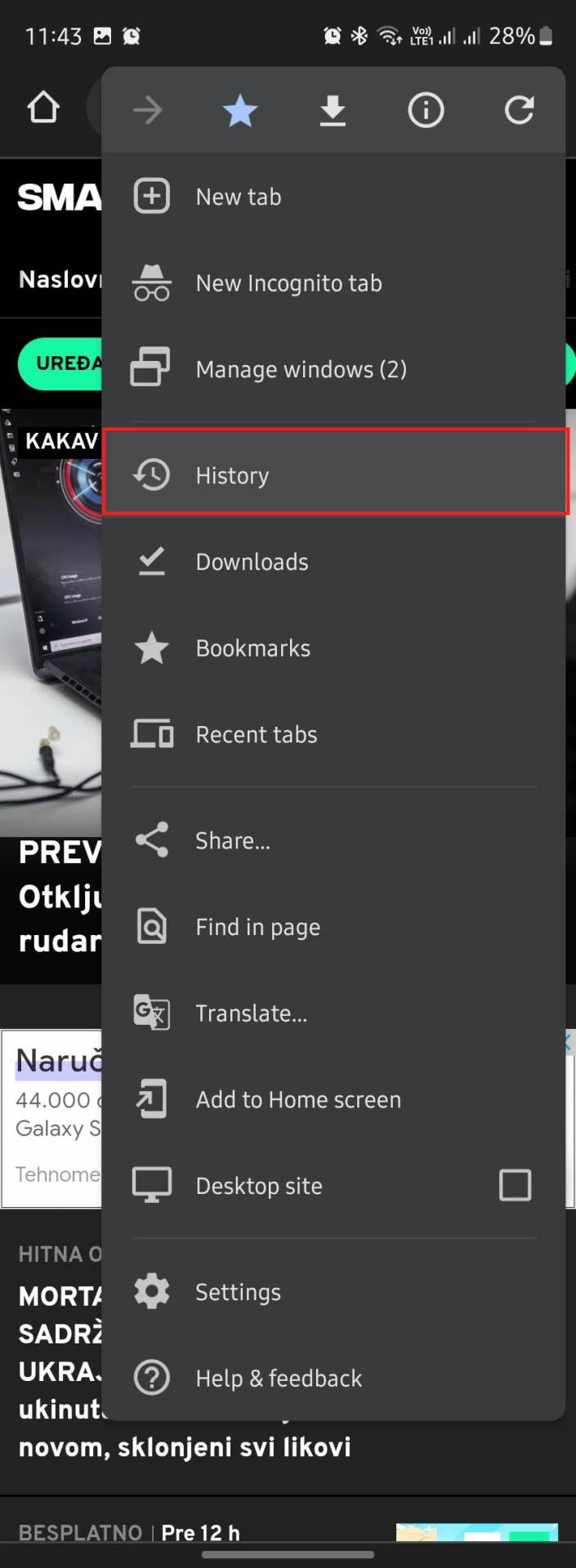
Task: Tap the Translate icon
Action: pos(152,1013)
